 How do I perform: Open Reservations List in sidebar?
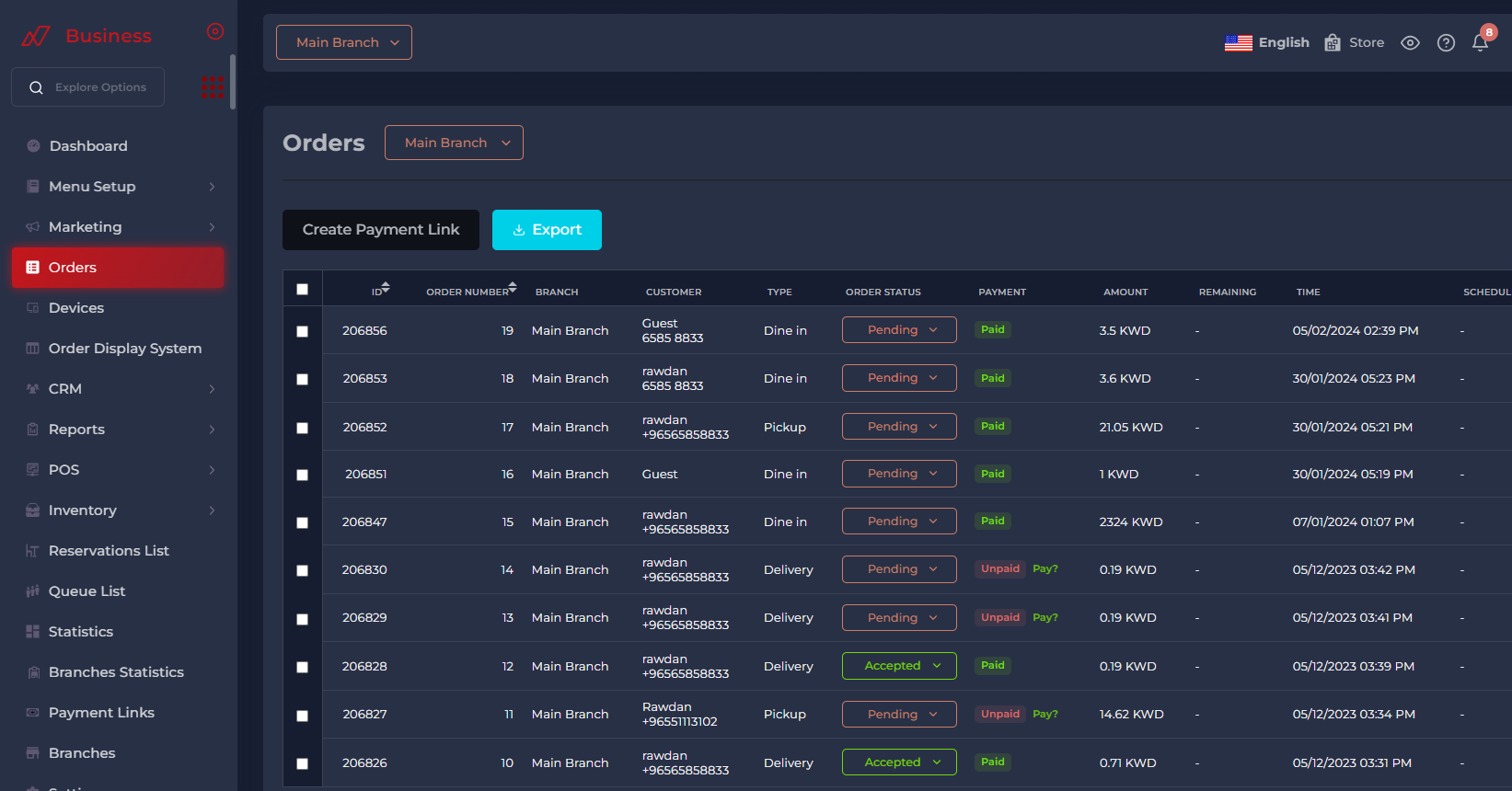(x=109, y=551)
